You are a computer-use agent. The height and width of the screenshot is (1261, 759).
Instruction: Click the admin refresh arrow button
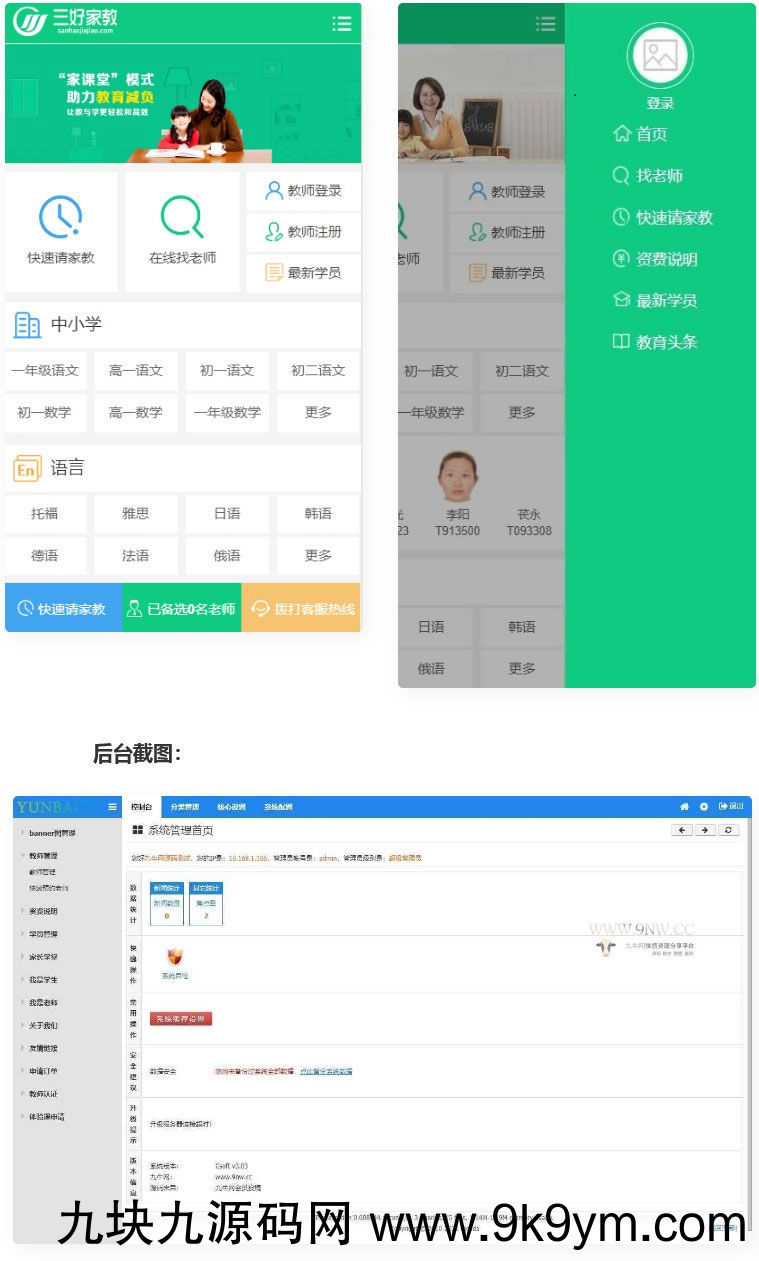point(731,830)
